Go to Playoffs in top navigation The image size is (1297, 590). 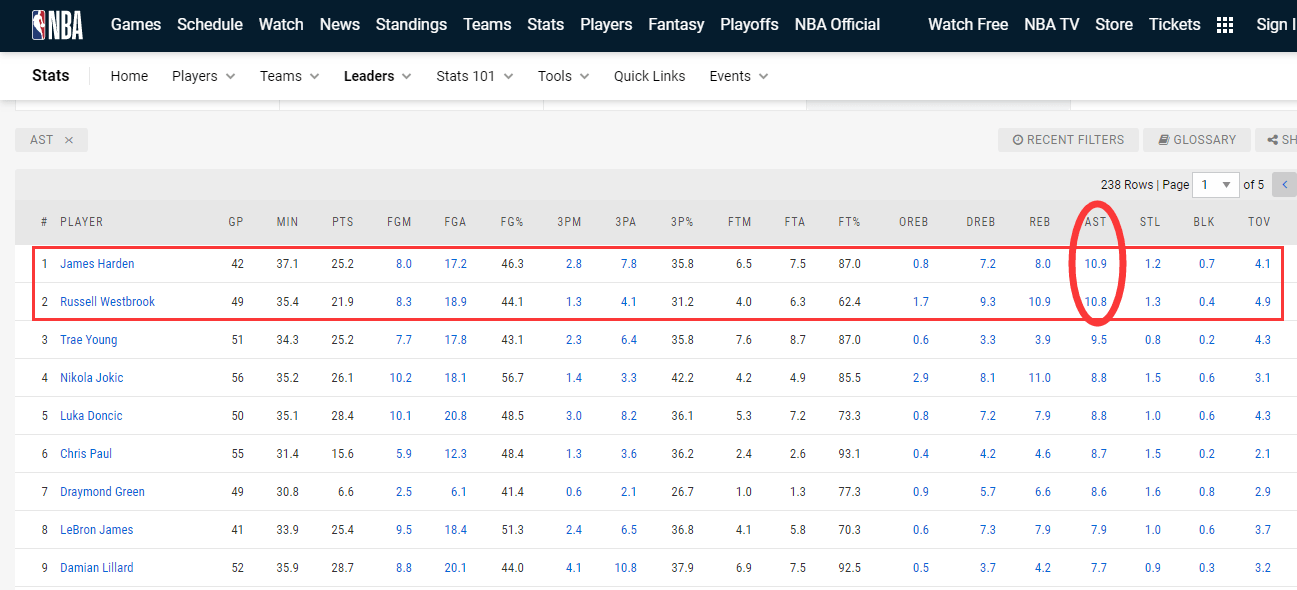coord(749,24)
